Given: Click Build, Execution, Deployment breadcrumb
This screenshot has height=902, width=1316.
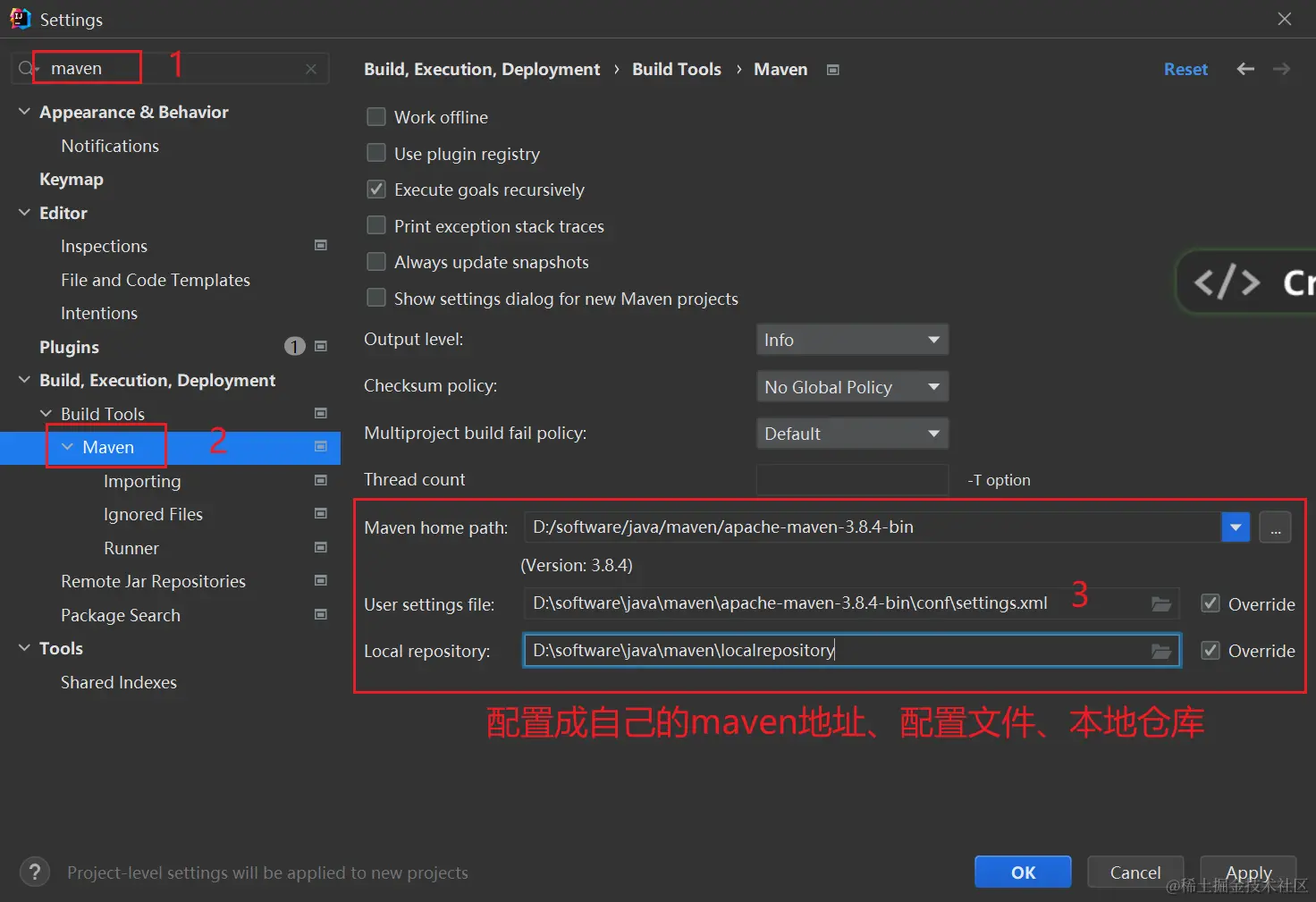Looking at the screenshot, I should [482, 69].
